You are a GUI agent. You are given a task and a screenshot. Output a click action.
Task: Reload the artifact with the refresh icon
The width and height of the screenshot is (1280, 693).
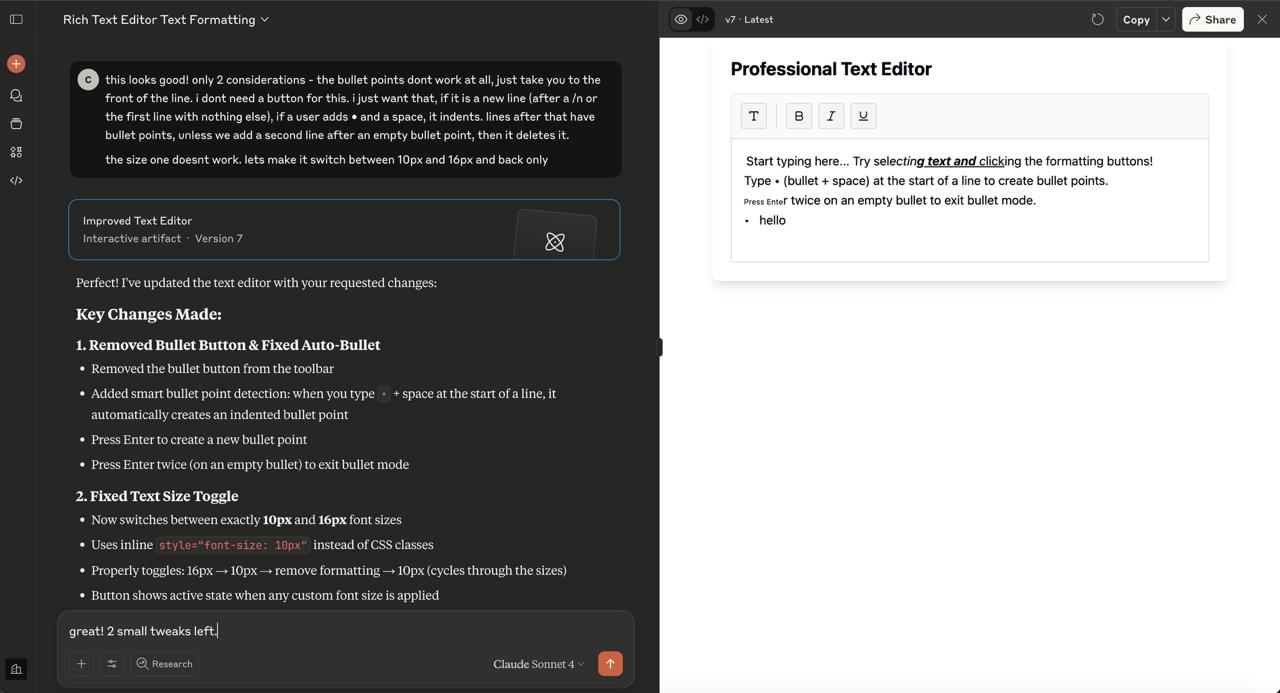tap(1097, 19)
